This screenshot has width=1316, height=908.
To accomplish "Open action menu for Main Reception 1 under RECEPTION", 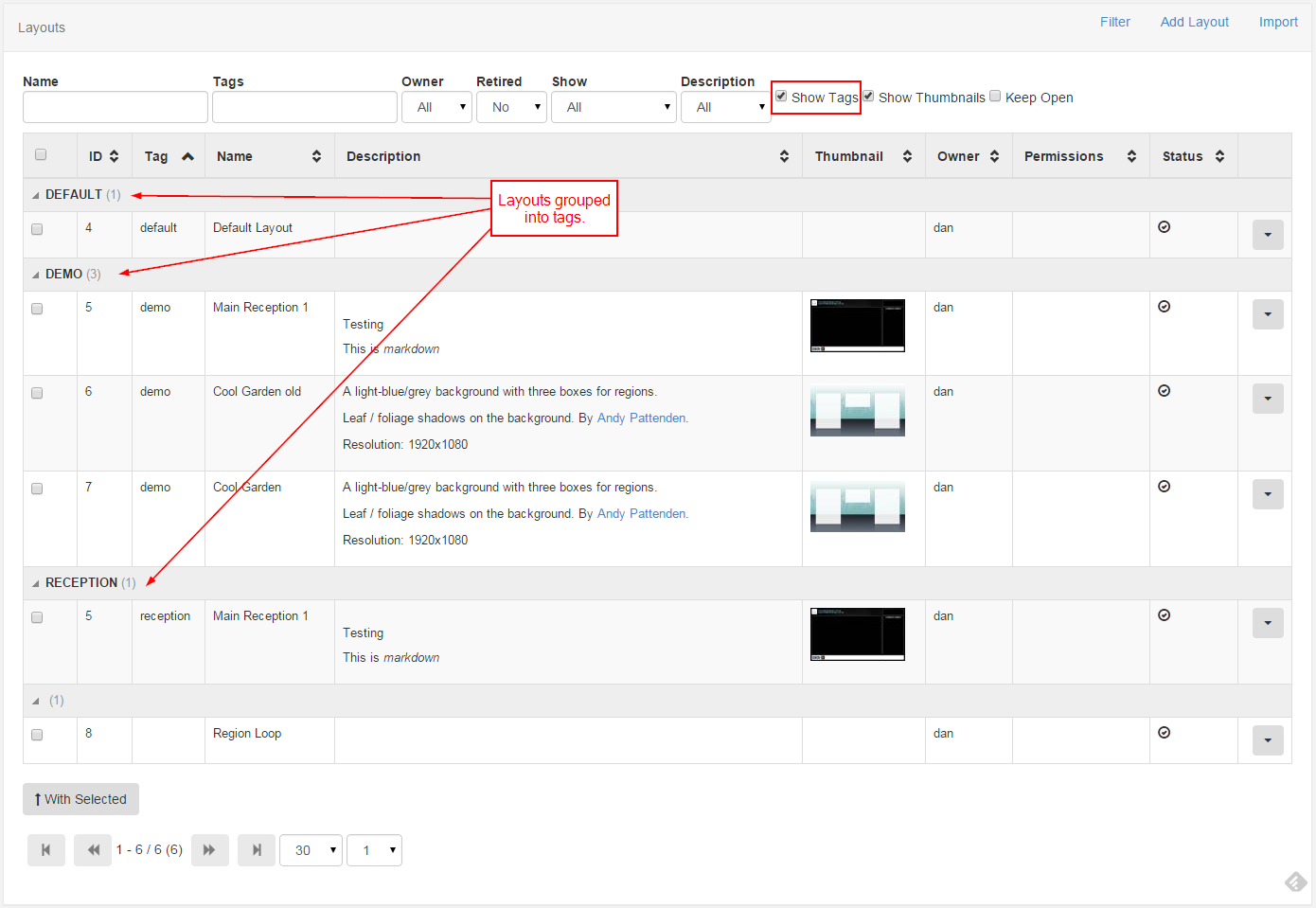I will pyautogui.click(x=1268, y=623).
